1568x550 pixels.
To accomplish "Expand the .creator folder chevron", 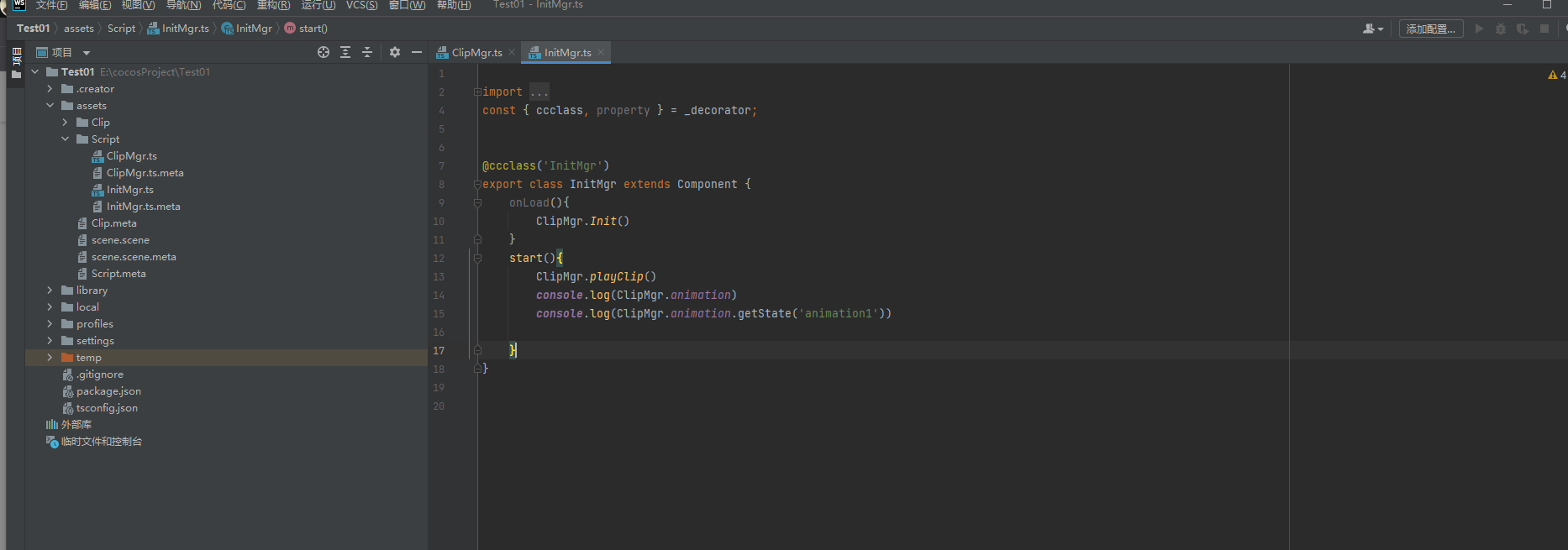I will 50,89.
